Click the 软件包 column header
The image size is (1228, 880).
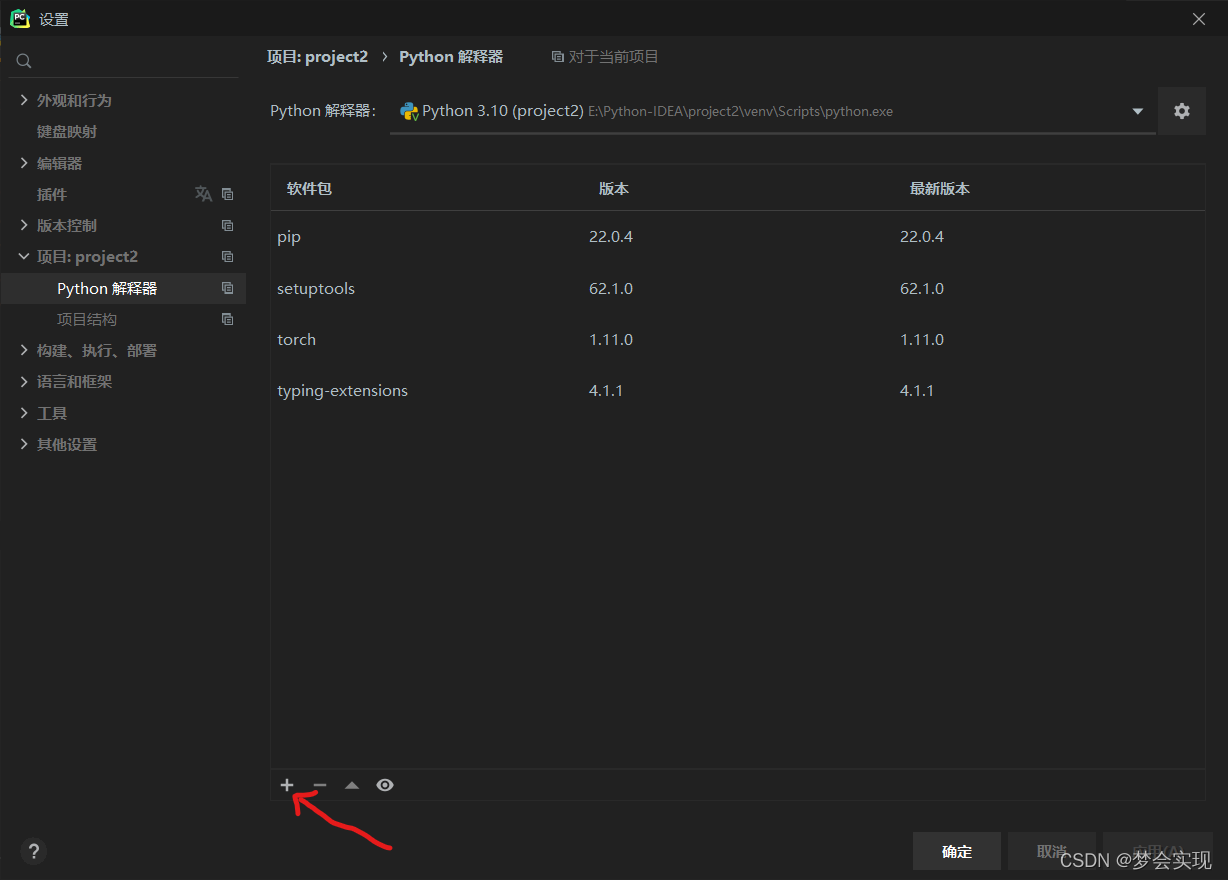(309, 188)
